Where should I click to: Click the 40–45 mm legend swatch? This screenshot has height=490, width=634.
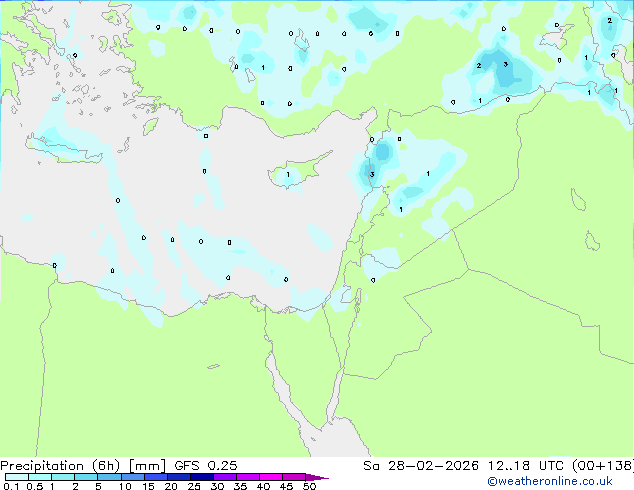(x=271, y=477)
